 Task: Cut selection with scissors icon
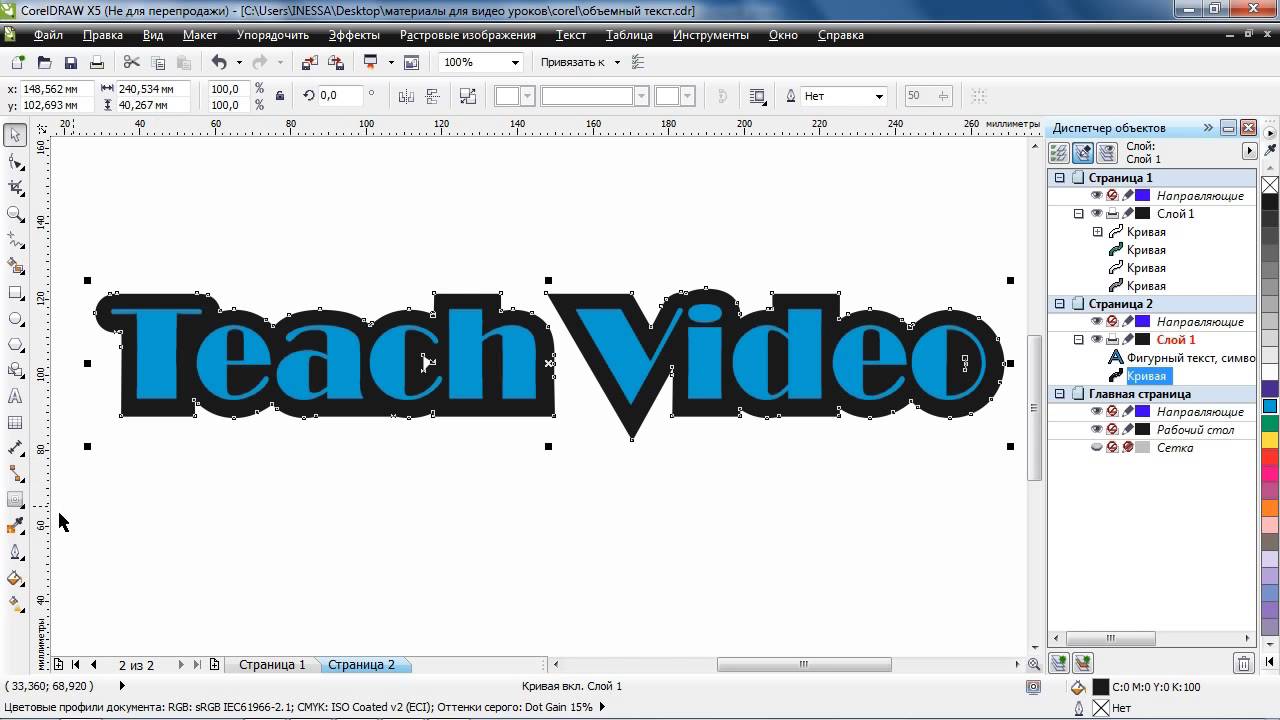pos(131,62)
